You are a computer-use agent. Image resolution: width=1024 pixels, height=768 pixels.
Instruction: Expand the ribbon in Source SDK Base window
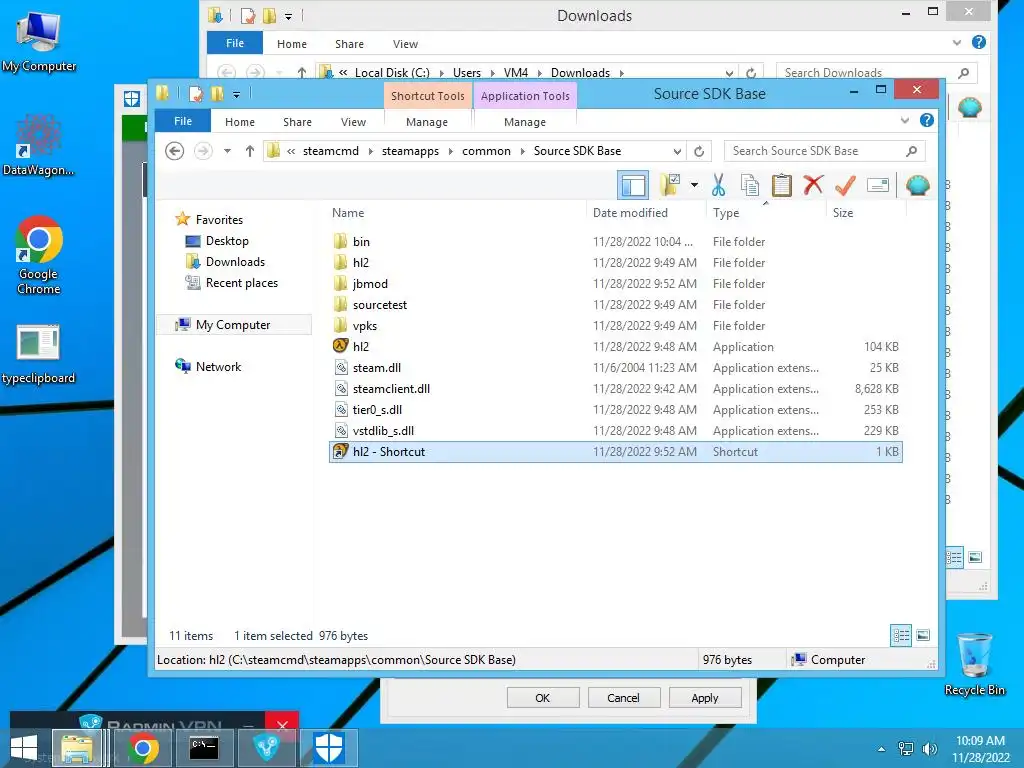904,120
